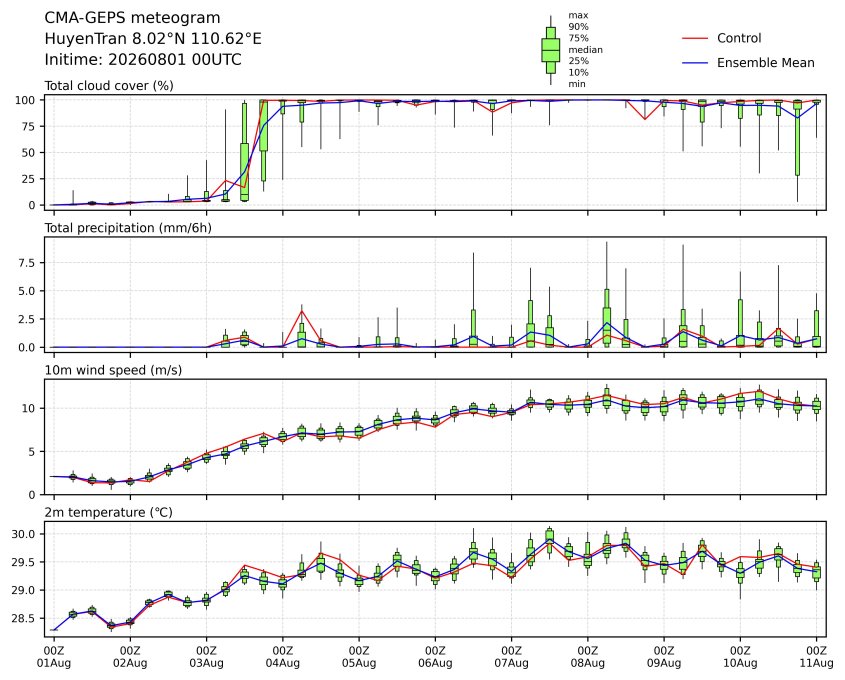Click the '29.5' tick on temperature axis
The height and width of the screenshot is (680, 845).
[23, 563]
